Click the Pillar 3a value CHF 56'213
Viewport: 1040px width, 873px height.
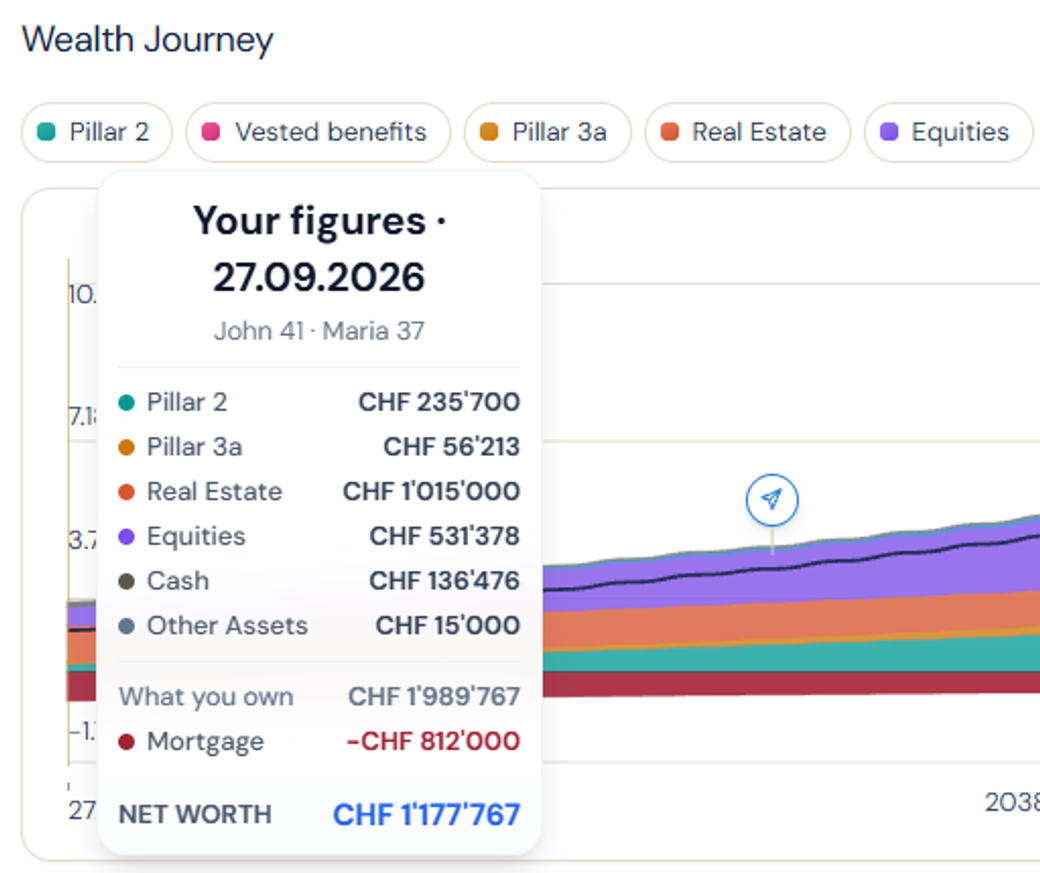[x=452, y=446]
